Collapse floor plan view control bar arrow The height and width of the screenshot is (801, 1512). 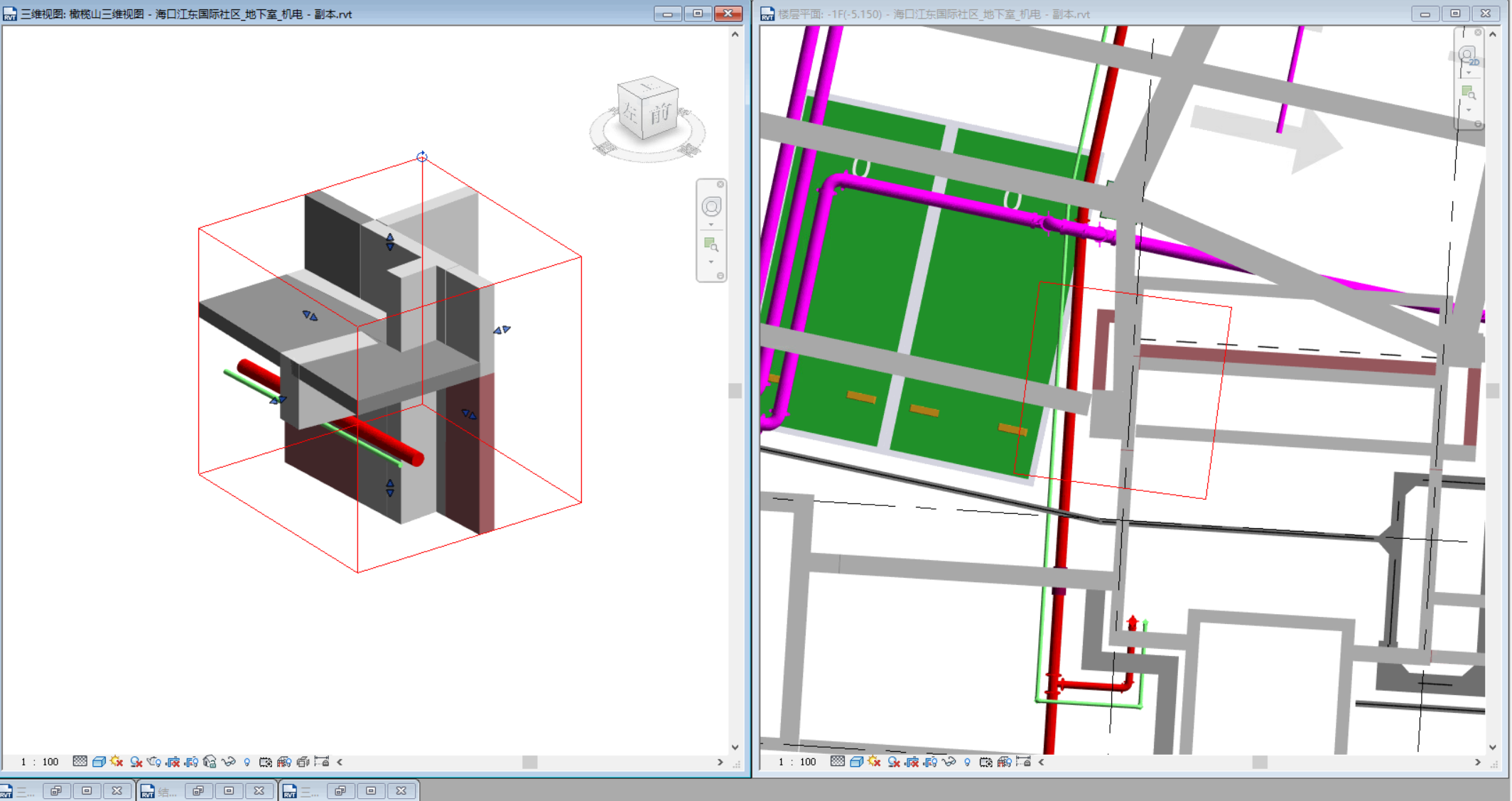point(1041,762)
